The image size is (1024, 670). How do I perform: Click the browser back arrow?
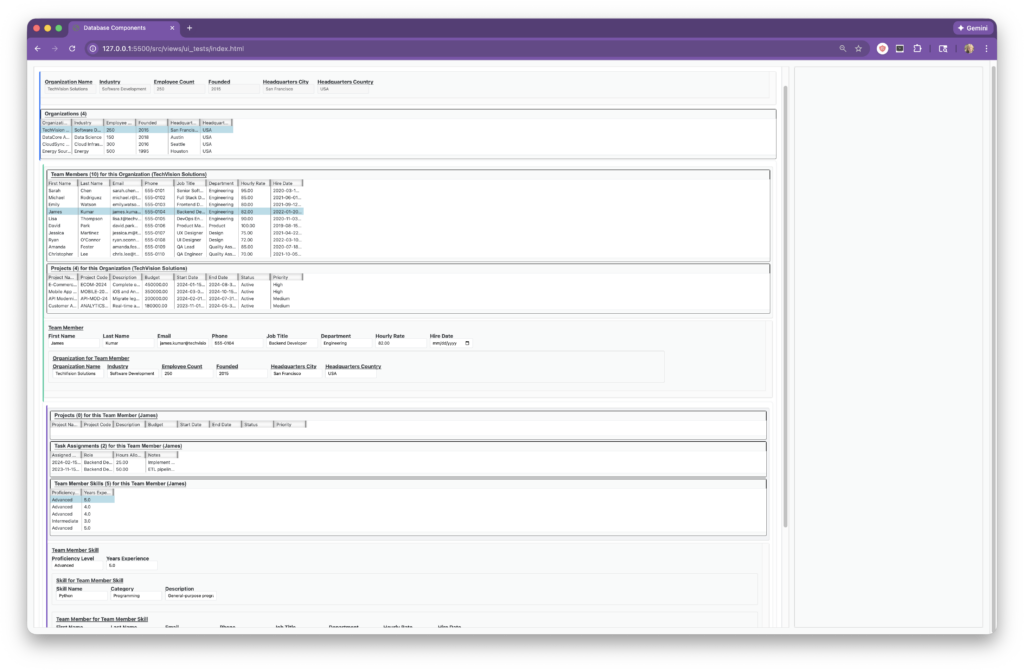38,48
